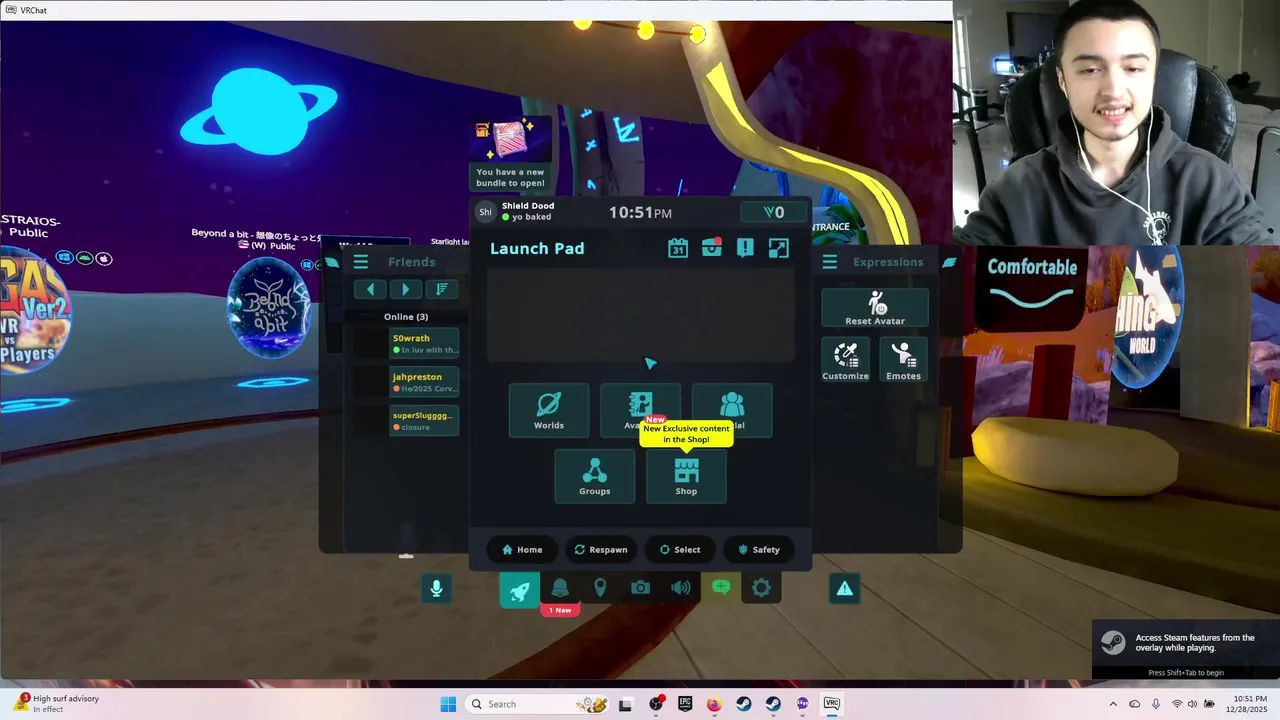Click the Home button

[x=522, y=549]
